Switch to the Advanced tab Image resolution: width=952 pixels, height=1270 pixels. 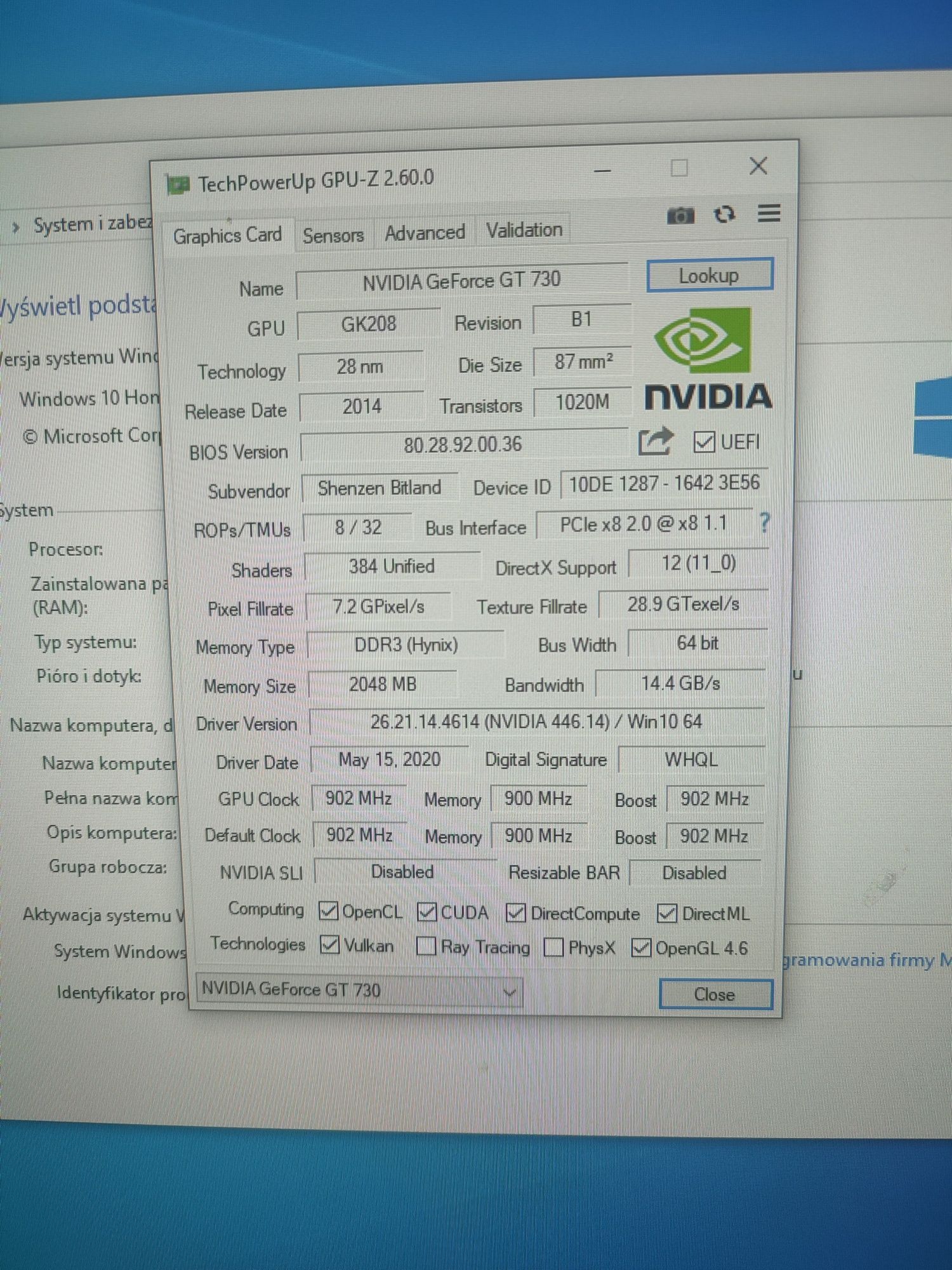[425, 233]
